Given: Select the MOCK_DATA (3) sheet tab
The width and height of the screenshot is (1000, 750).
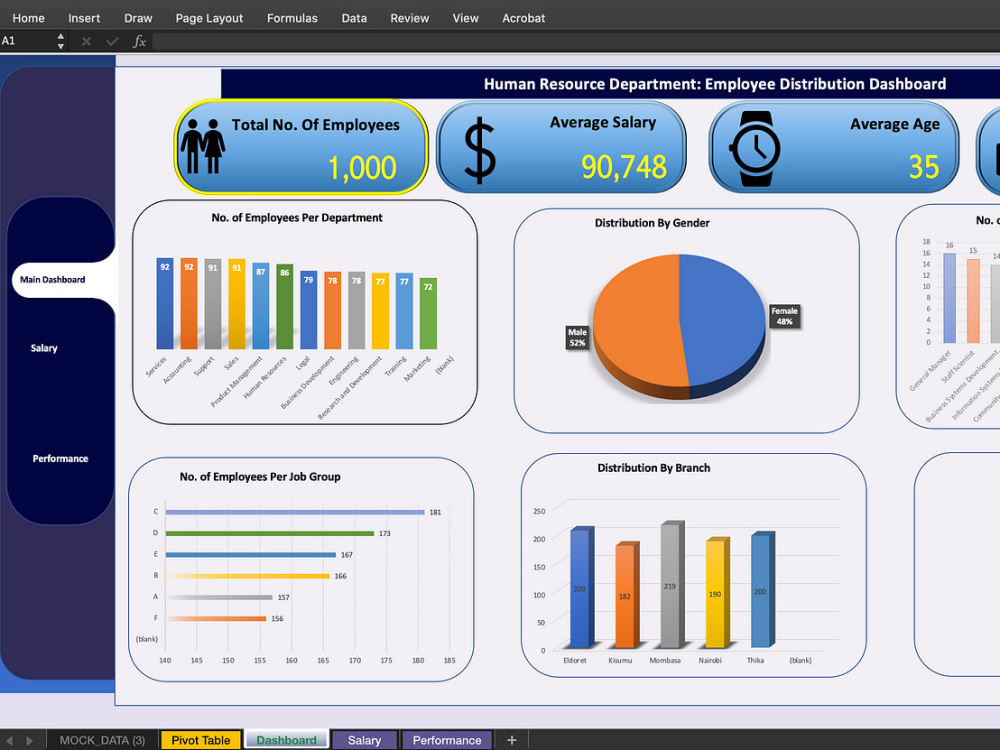Looking at the screenshot, I should (x=102, y=740).
